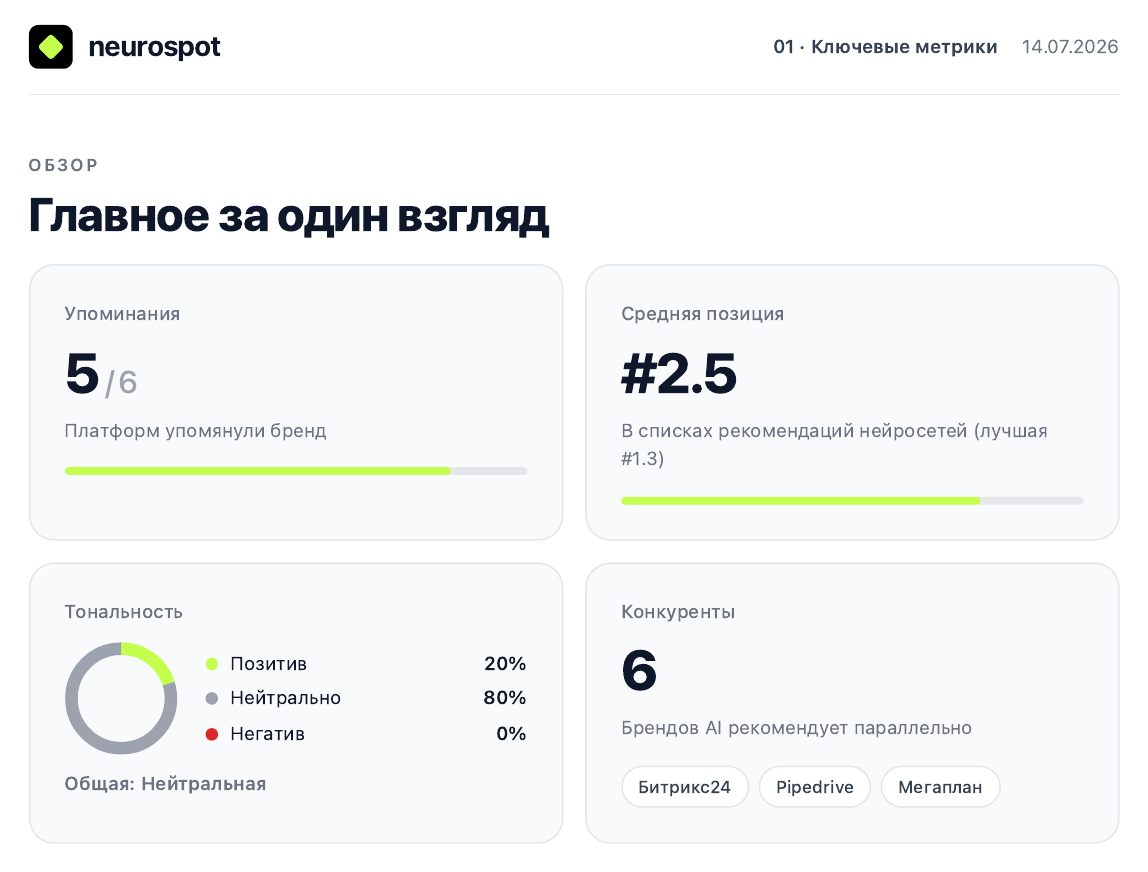Click "Общая: Нейтральная" summary text
1148x872 pixels.
click(x=165, y=784)
